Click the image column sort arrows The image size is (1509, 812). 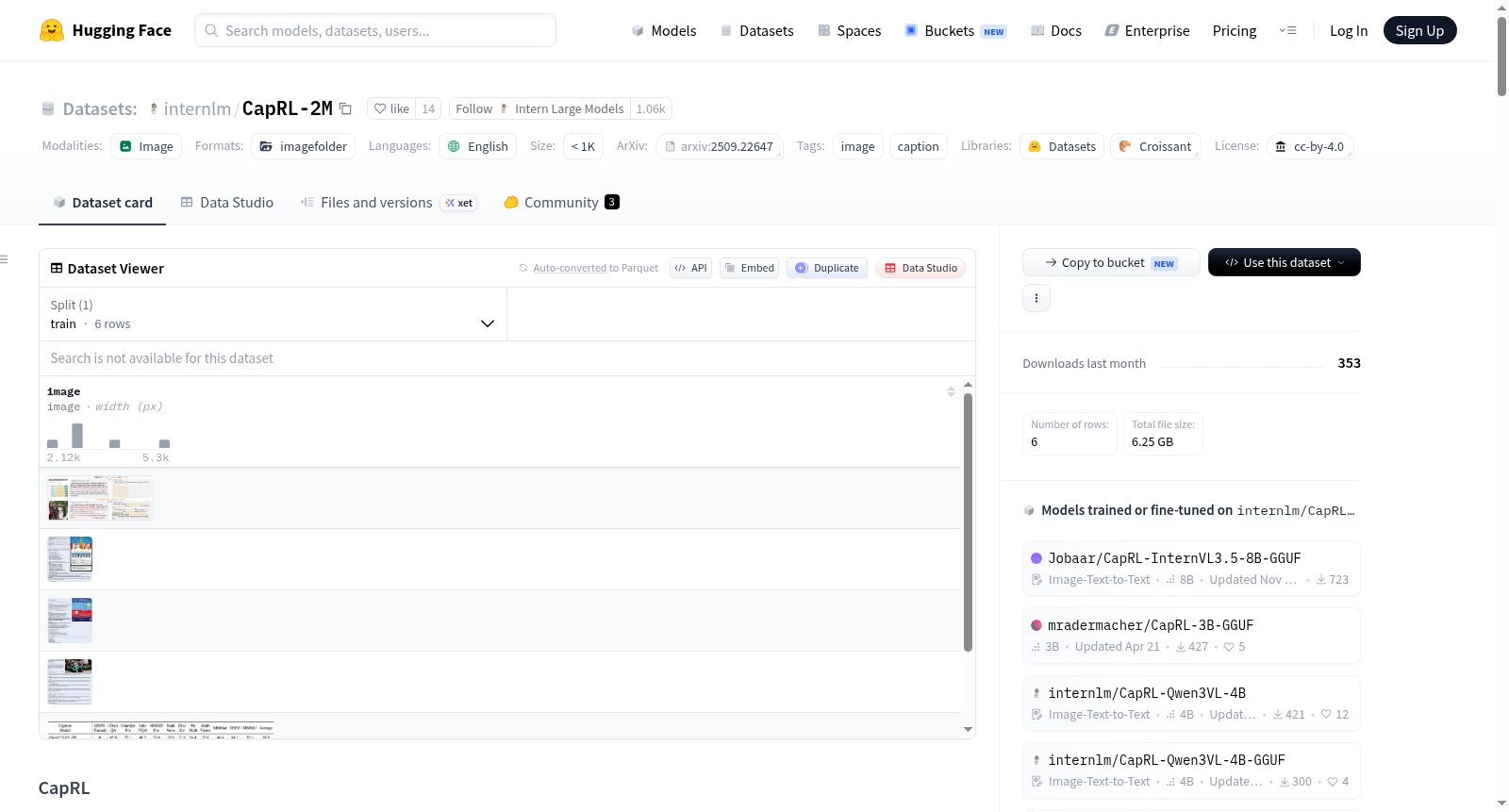951,391
